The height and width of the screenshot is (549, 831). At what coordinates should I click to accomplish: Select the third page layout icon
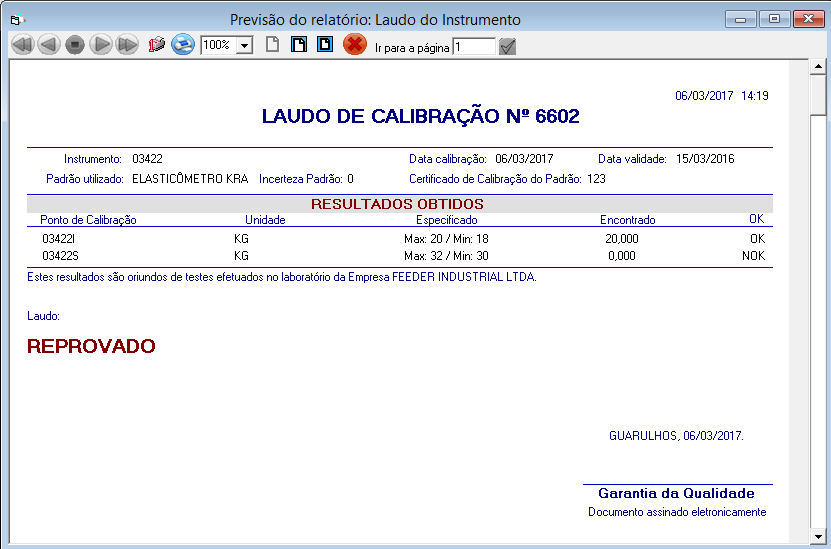point(325,44)
